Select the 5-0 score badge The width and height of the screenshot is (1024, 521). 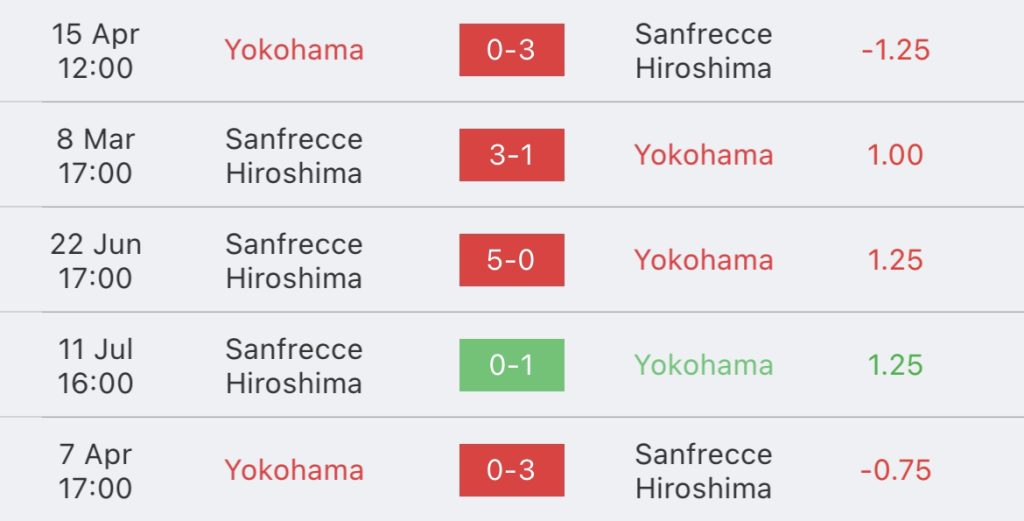tap(511, 260)
